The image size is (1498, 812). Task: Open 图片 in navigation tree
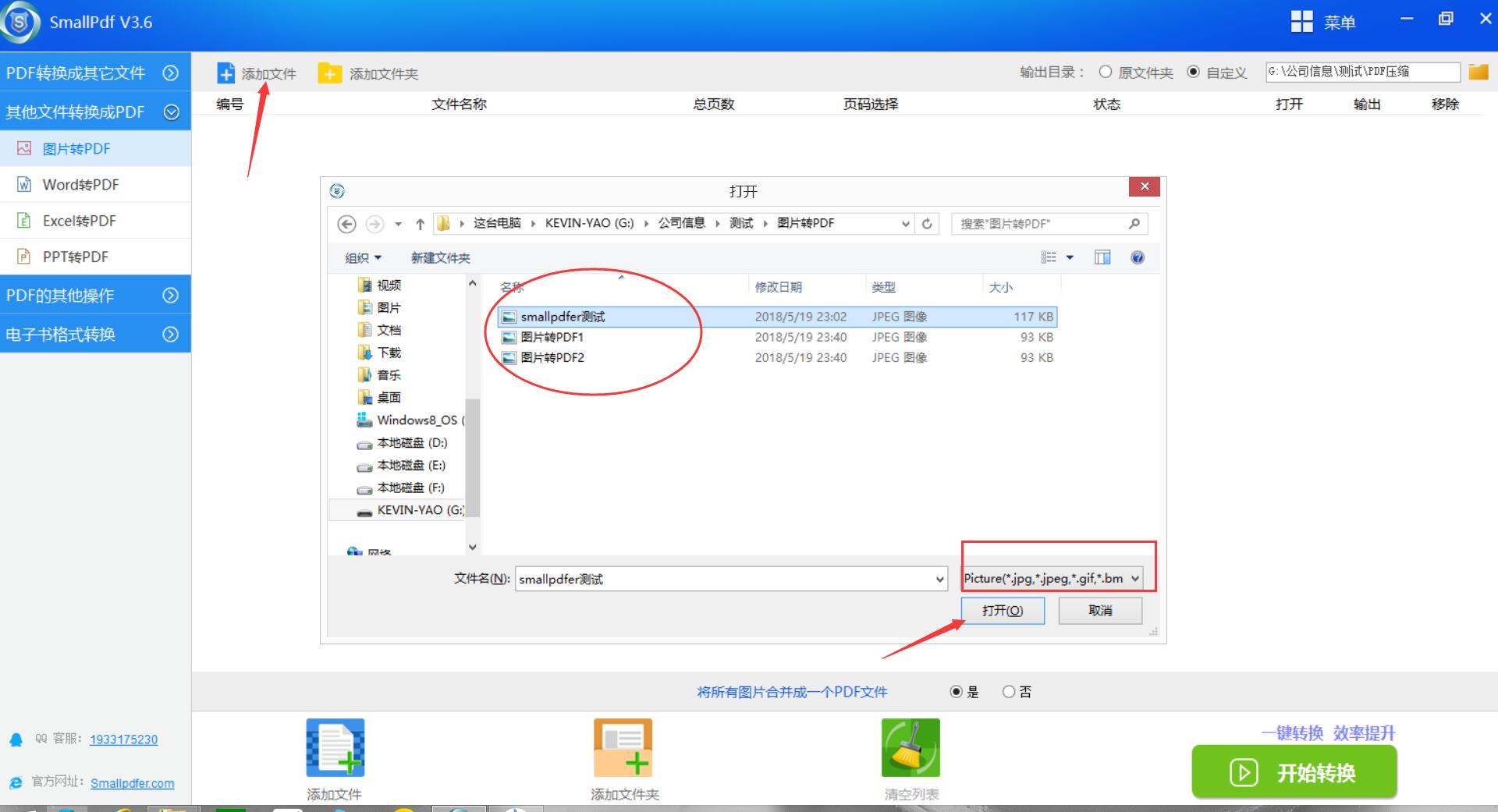[389, 307]
